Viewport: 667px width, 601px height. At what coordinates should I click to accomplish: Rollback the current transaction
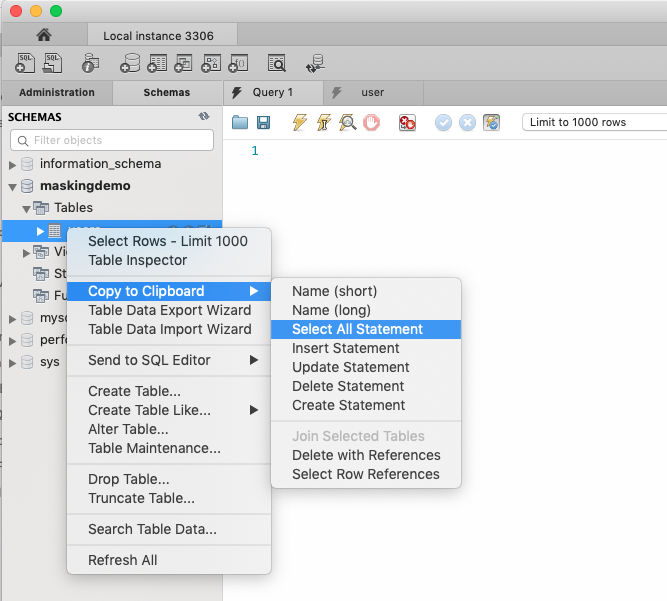tap(467, 122)
